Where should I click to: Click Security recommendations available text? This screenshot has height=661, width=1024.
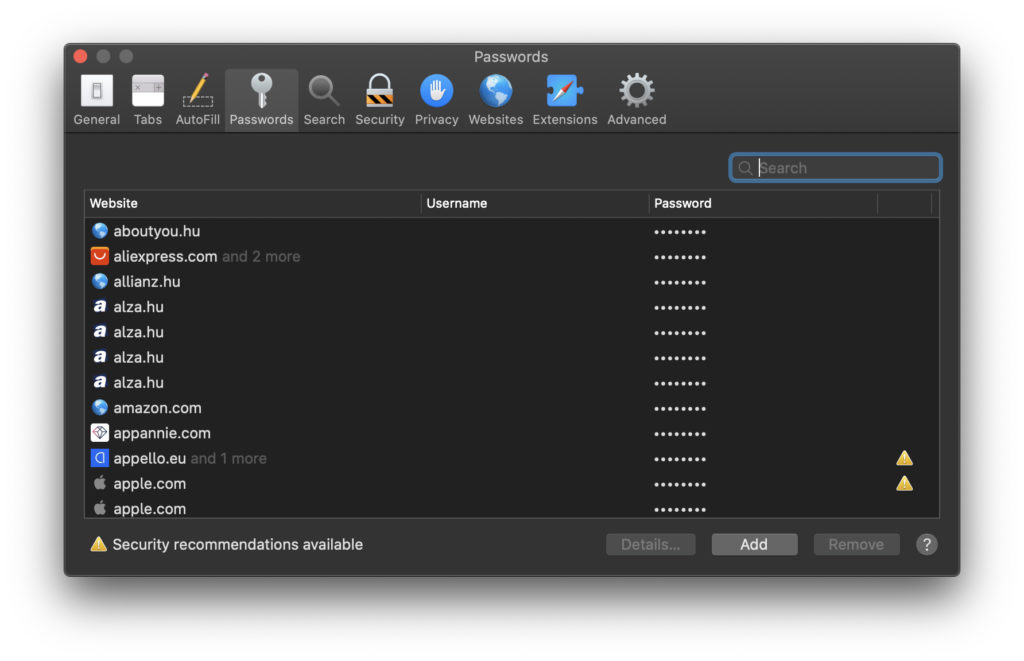237,544
